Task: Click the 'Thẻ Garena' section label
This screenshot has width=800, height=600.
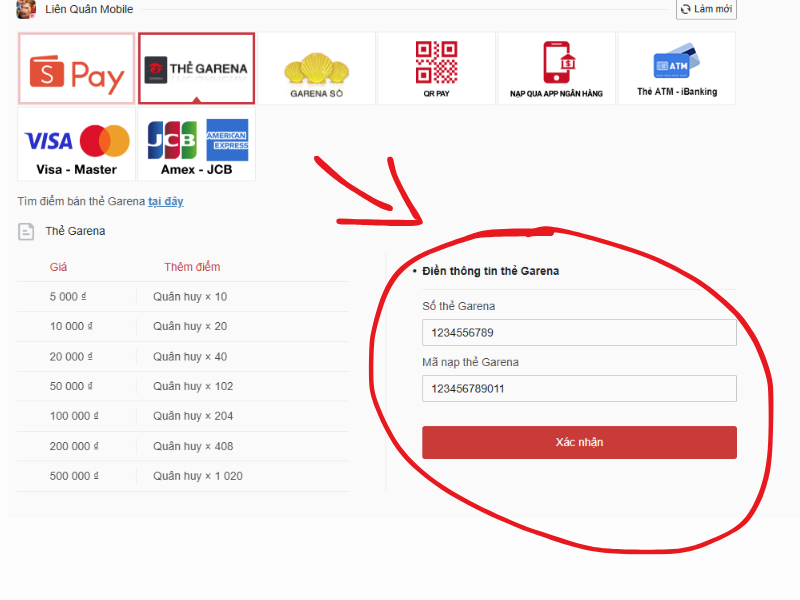Action: 76,231
